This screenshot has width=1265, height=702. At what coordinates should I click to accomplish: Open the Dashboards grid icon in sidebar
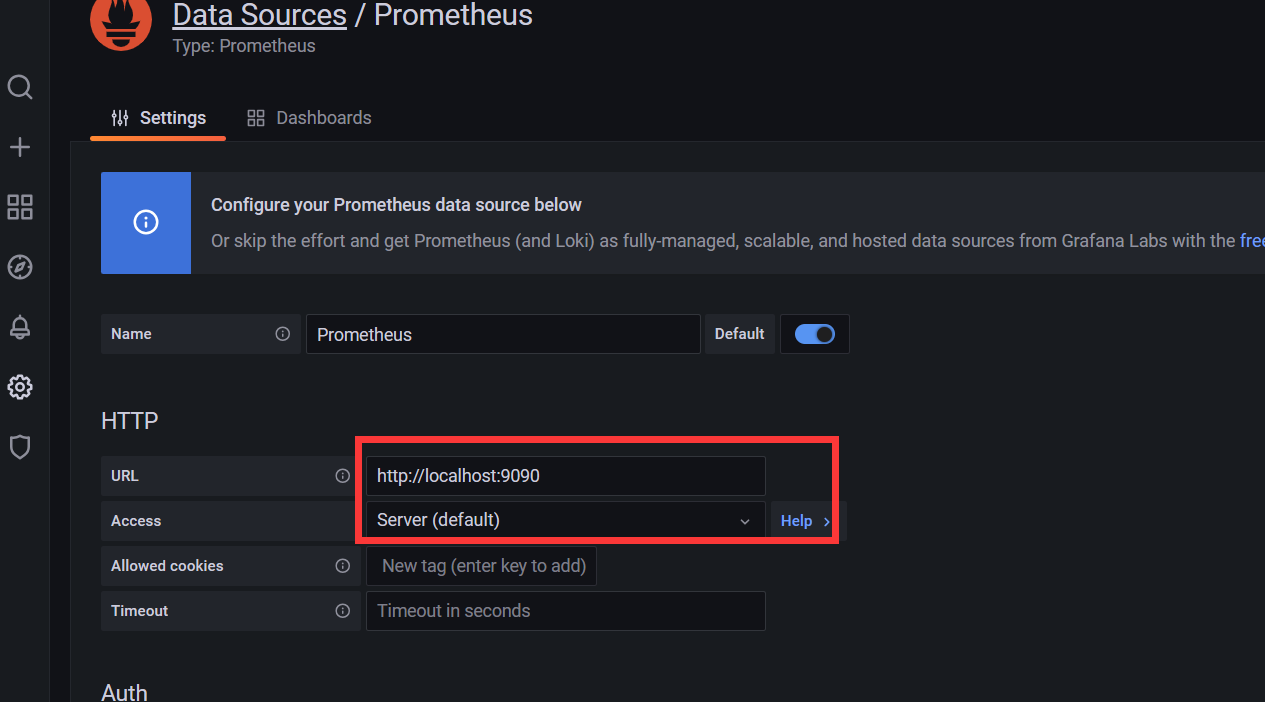pos(20,207)
